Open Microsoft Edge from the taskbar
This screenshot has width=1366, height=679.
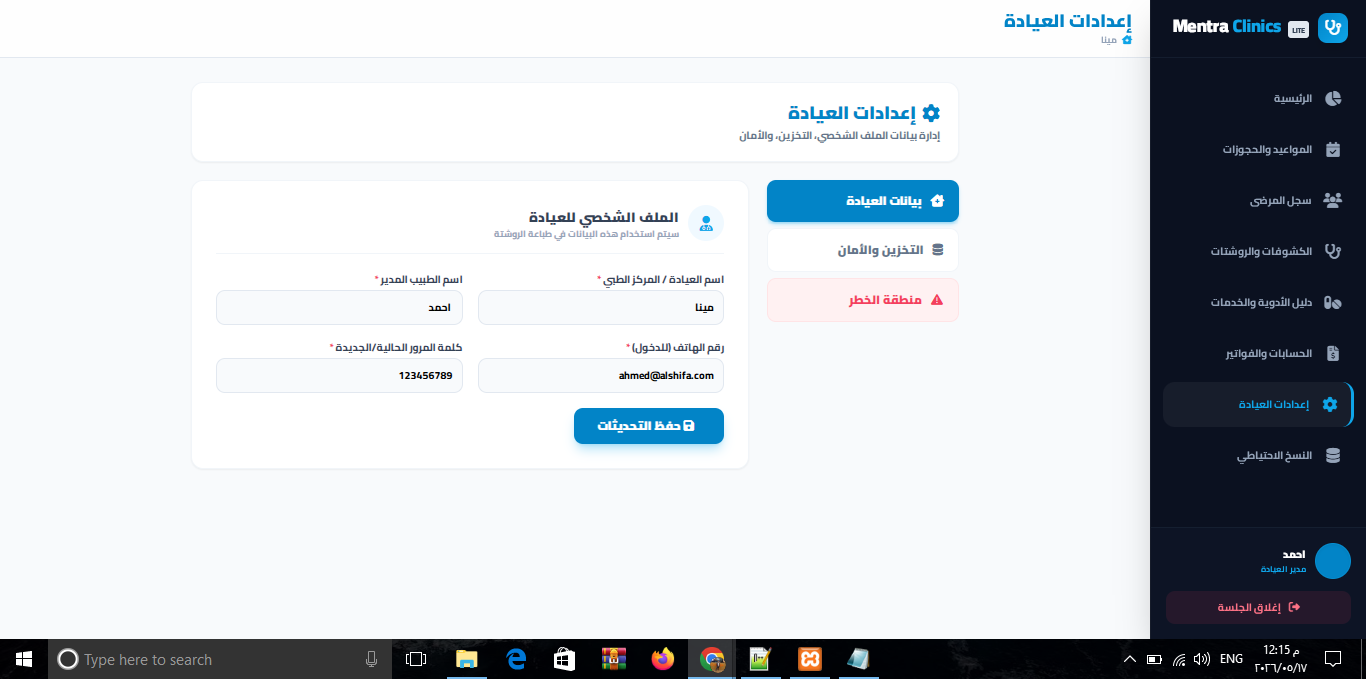tap(516, 659)
